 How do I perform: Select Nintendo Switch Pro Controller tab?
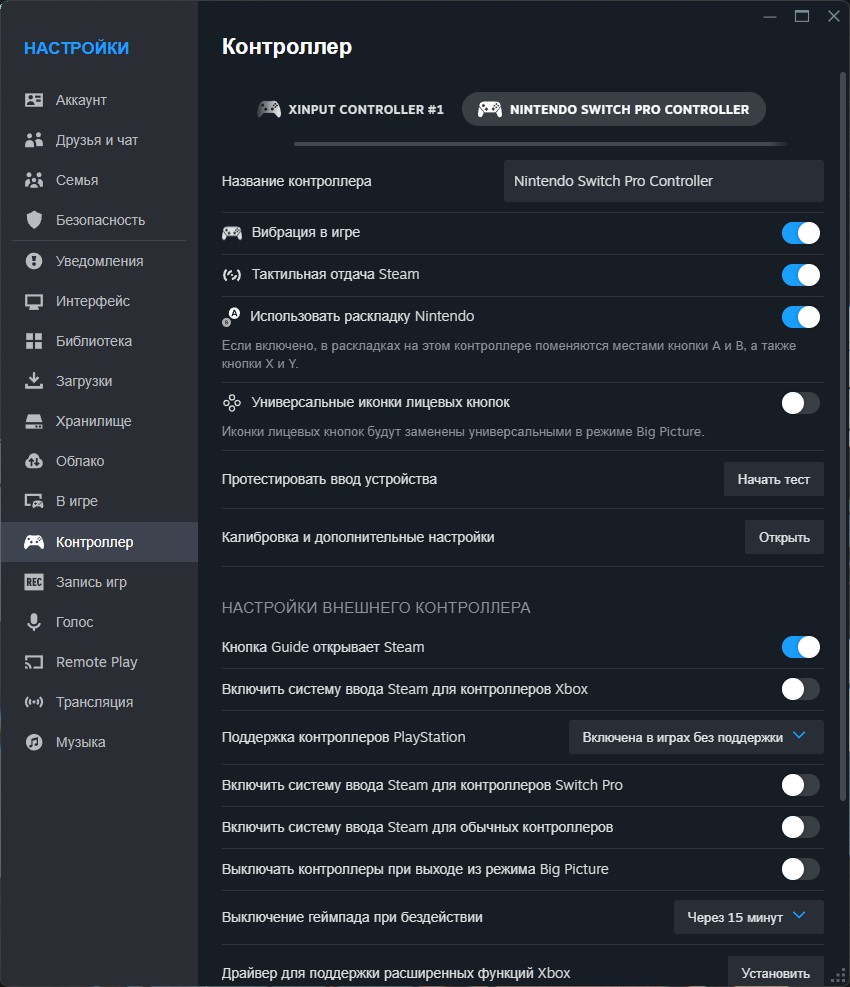pos(614,110)
